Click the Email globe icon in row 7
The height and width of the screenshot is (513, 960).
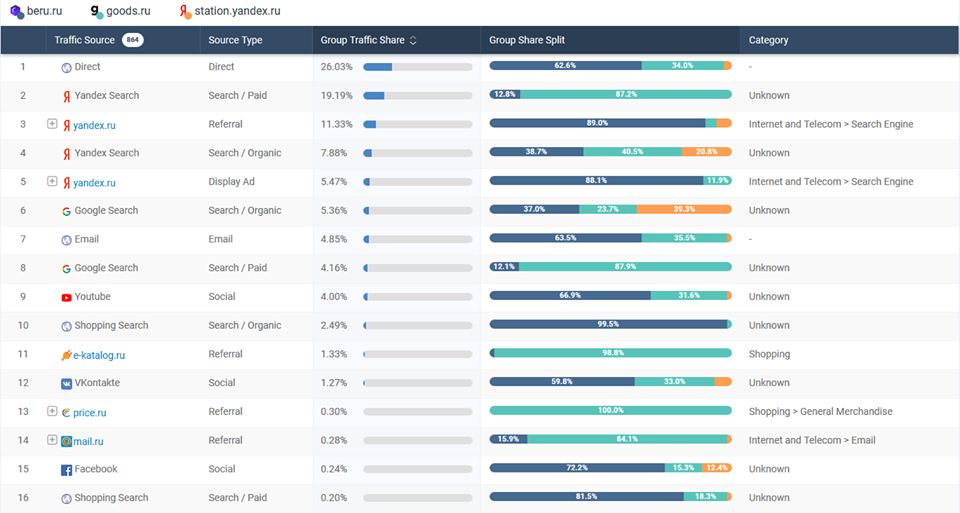[66, 240]
